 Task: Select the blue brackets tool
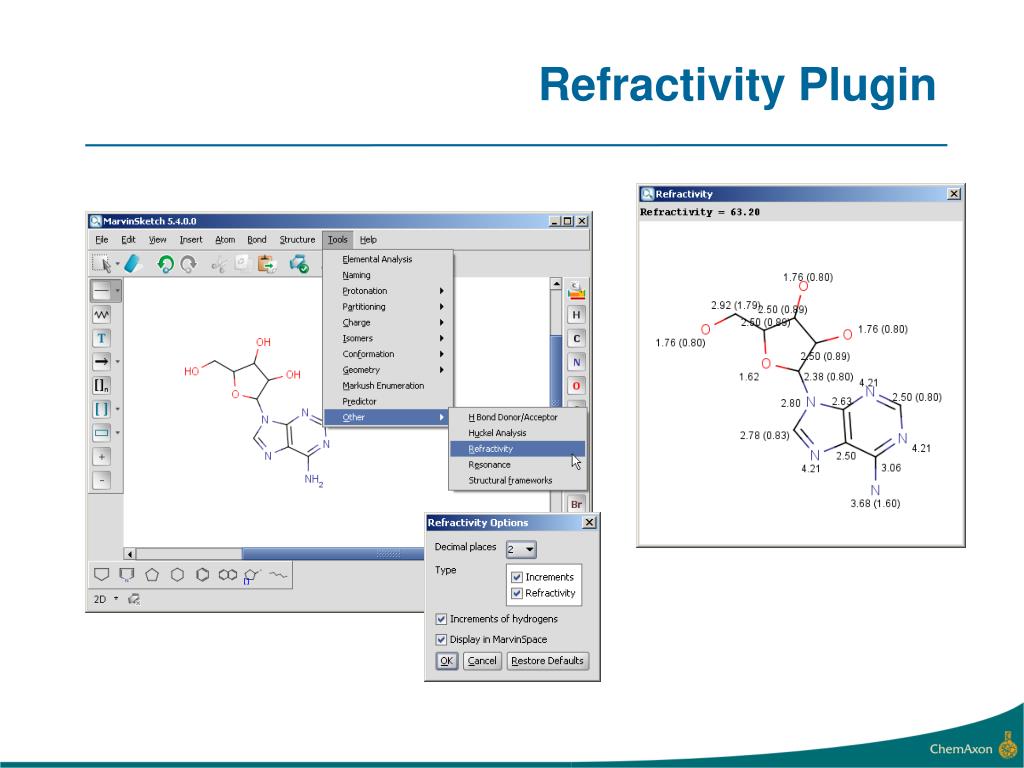tap(101, 409)
